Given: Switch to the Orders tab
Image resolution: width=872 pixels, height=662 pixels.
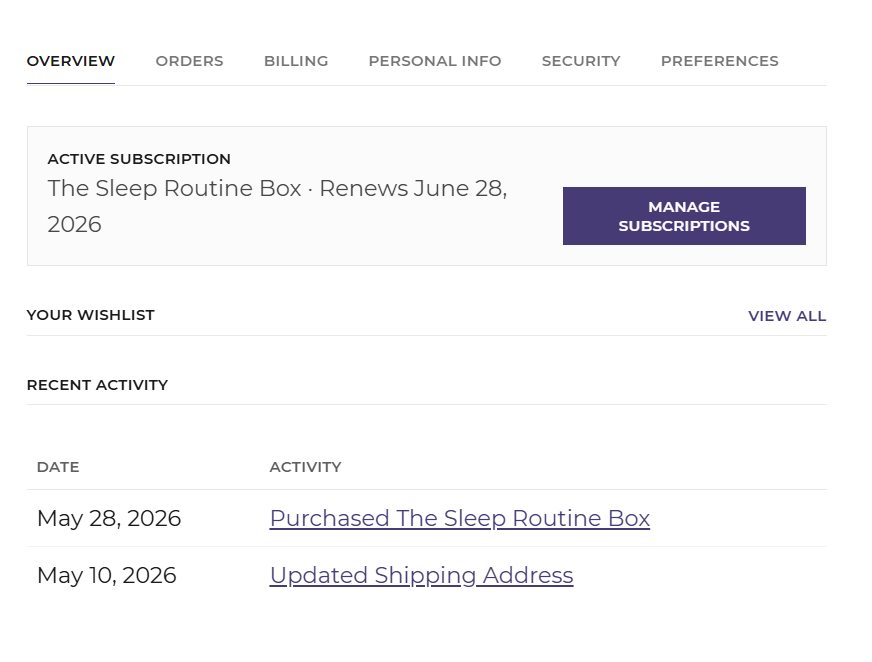Looking at the screenshot, I should 189,61.
